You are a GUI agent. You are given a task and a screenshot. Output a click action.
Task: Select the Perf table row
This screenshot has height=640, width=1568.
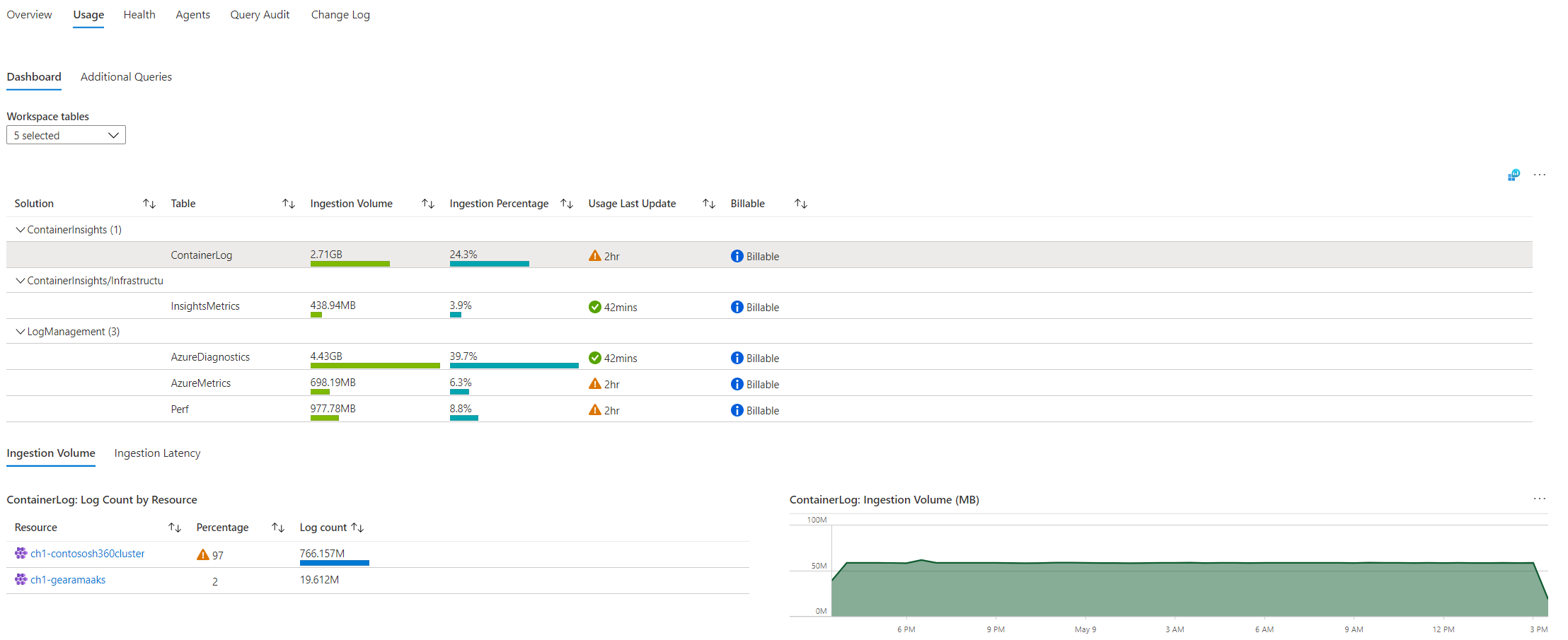180,409
